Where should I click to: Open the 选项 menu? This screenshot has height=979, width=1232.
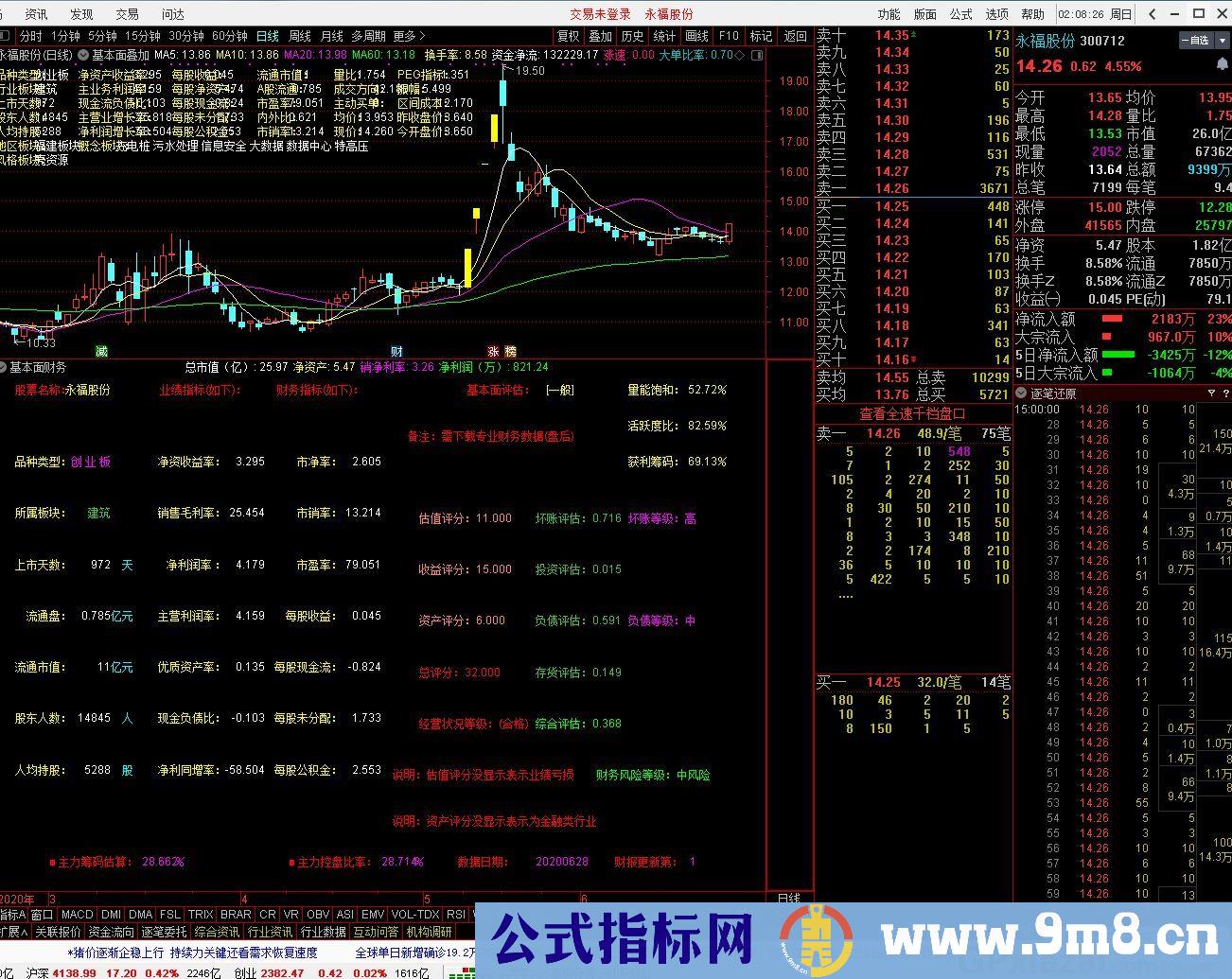996,14
